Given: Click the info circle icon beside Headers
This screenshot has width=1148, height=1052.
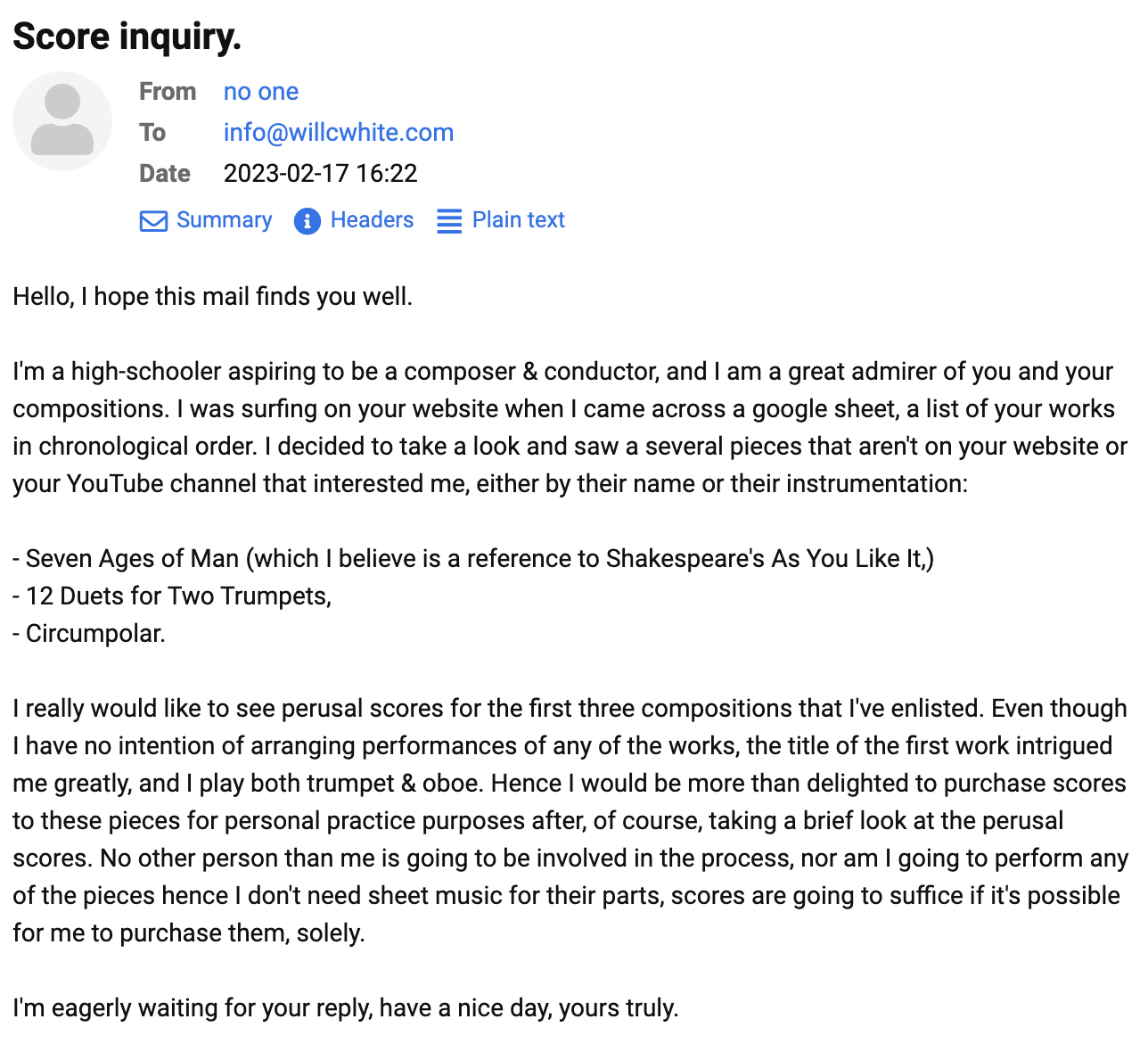Looking at the screenshot, I should point(307,220).
